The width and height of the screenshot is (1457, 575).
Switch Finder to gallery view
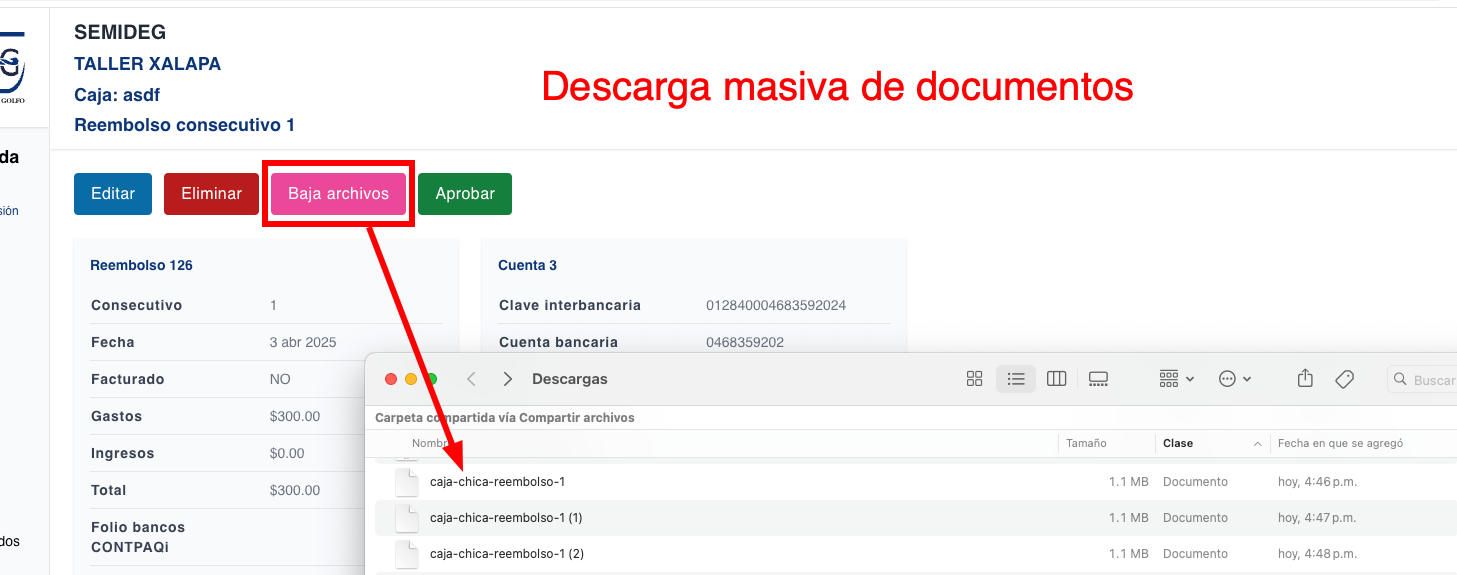click(x=1098, y=379)
